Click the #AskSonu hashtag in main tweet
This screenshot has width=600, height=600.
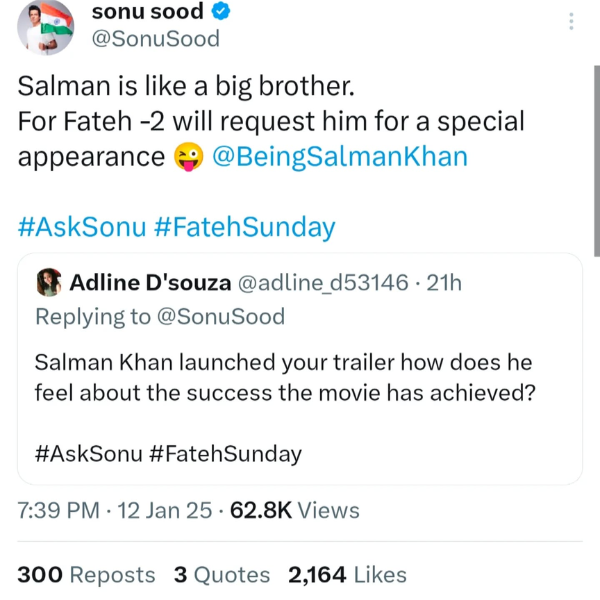(x=81, y=227)
